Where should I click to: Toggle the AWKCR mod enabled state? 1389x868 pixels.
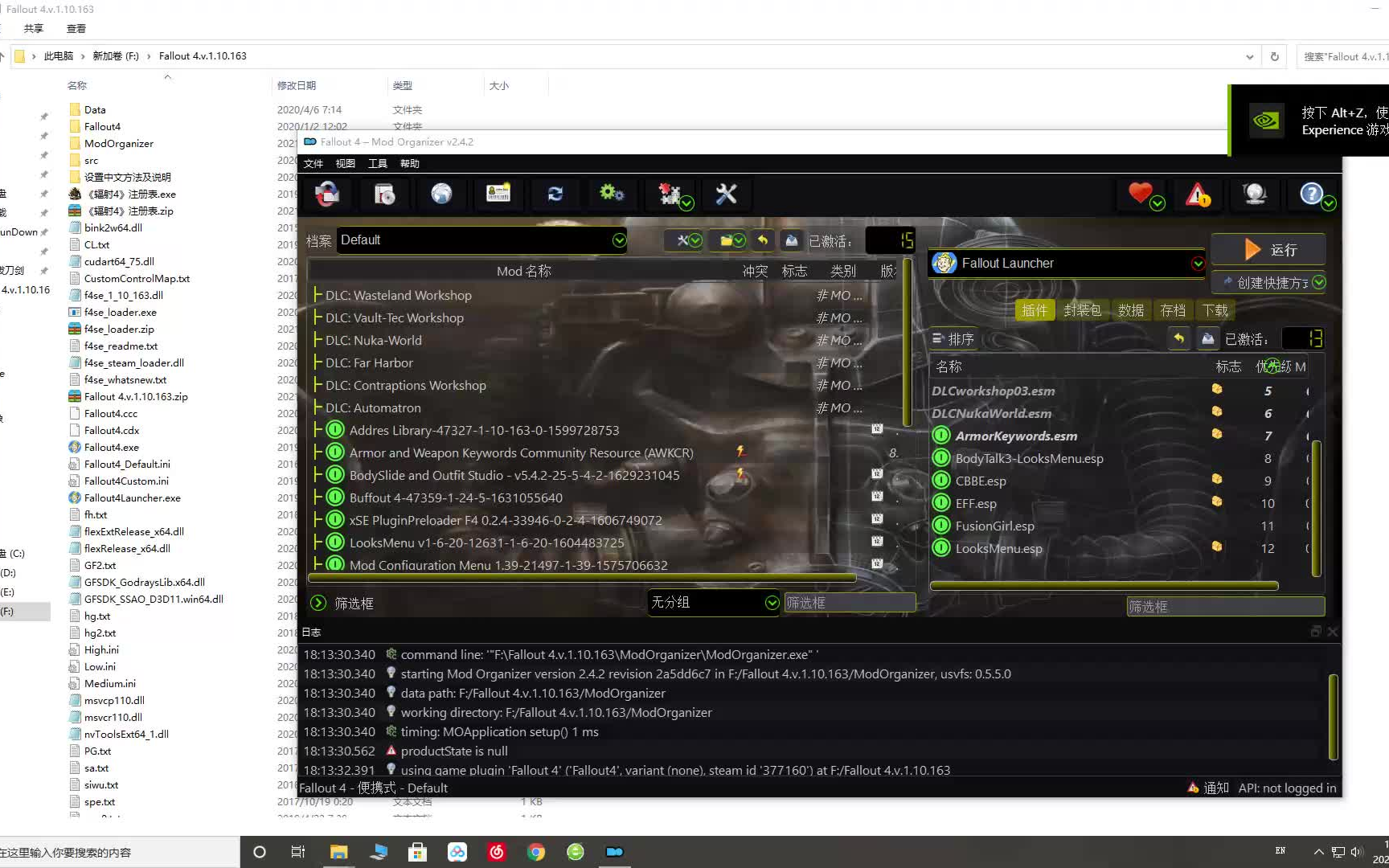click(x=335, y=452)
